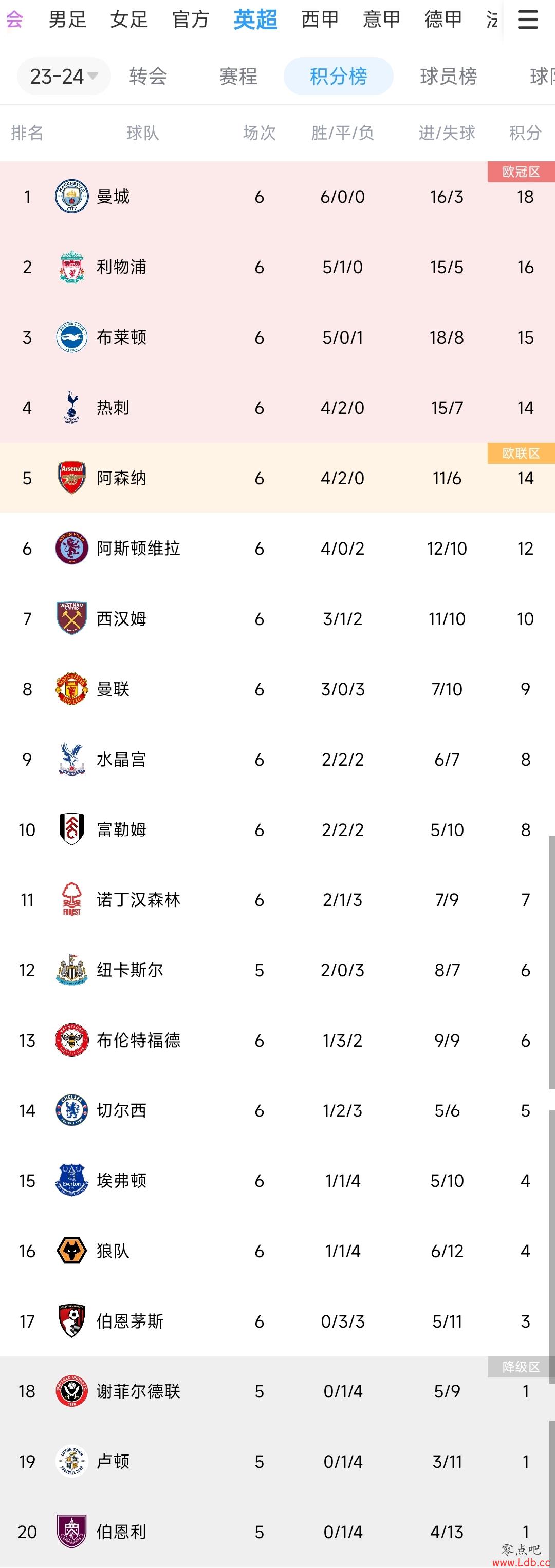Select the Wolves wolf-head logo
The image size is (555, 1568).
[71, 1251]
